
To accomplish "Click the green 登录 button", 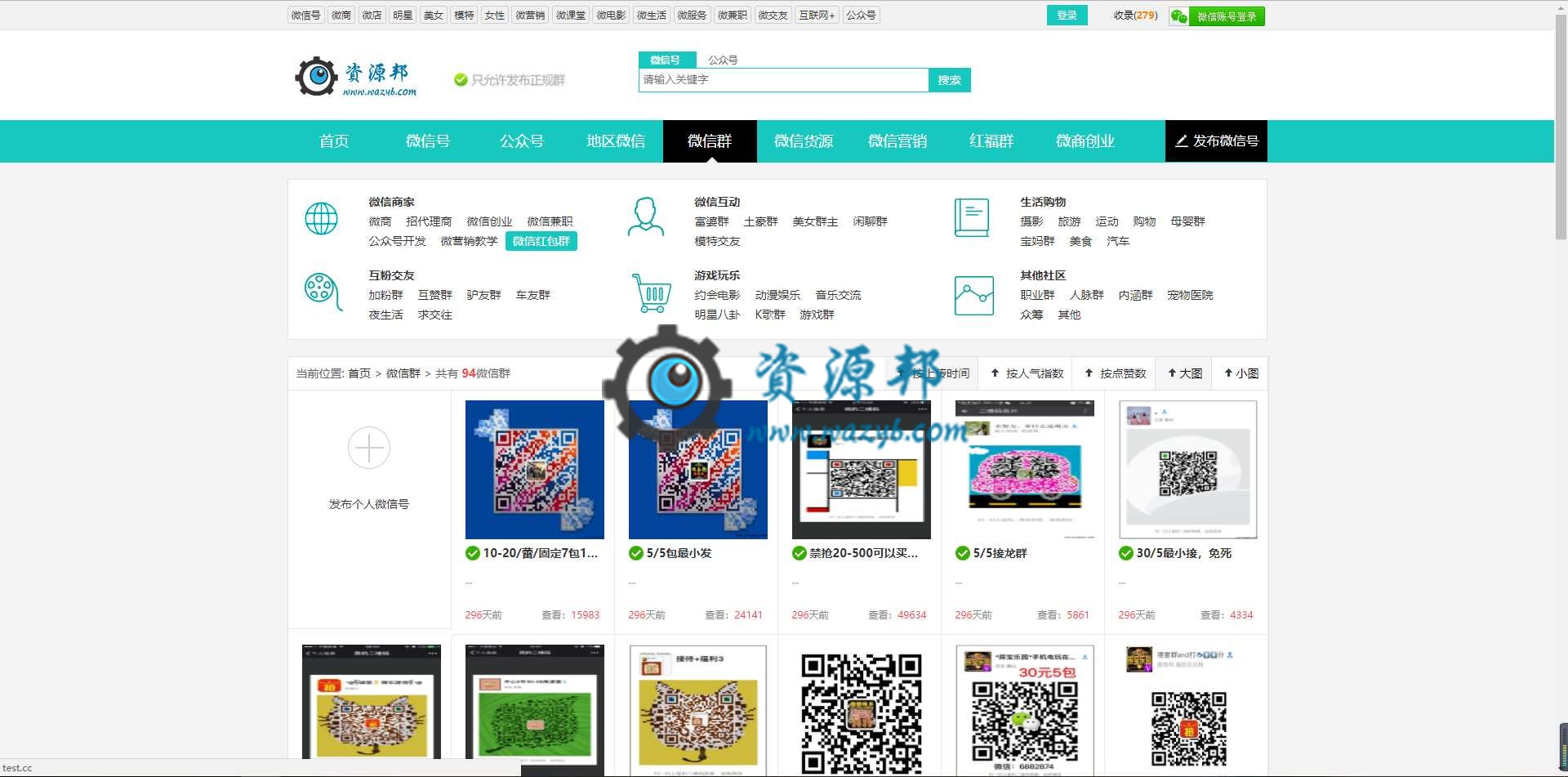I will pyautogui.click(x=1067, y=16).
